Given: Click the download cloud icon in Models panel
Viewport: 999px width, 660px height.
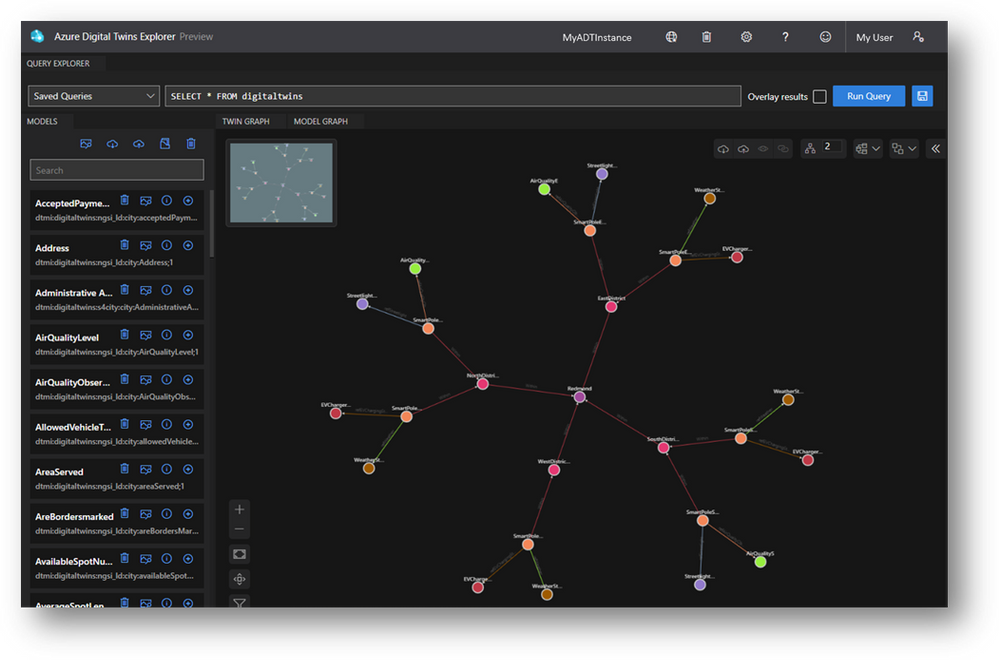Looking at the screenshot, I should pyautogui.click(x=112, y=144).
